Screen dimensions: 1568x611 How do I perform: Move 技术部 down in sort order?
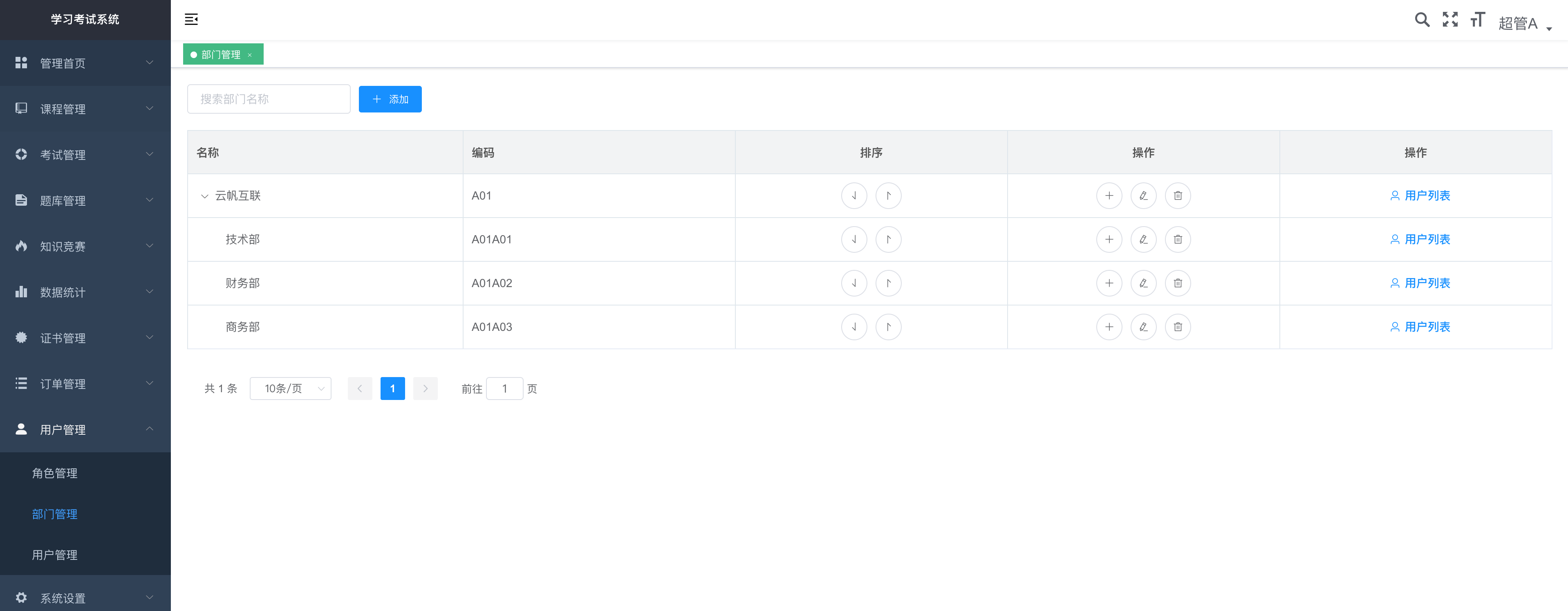click(854, 239)
